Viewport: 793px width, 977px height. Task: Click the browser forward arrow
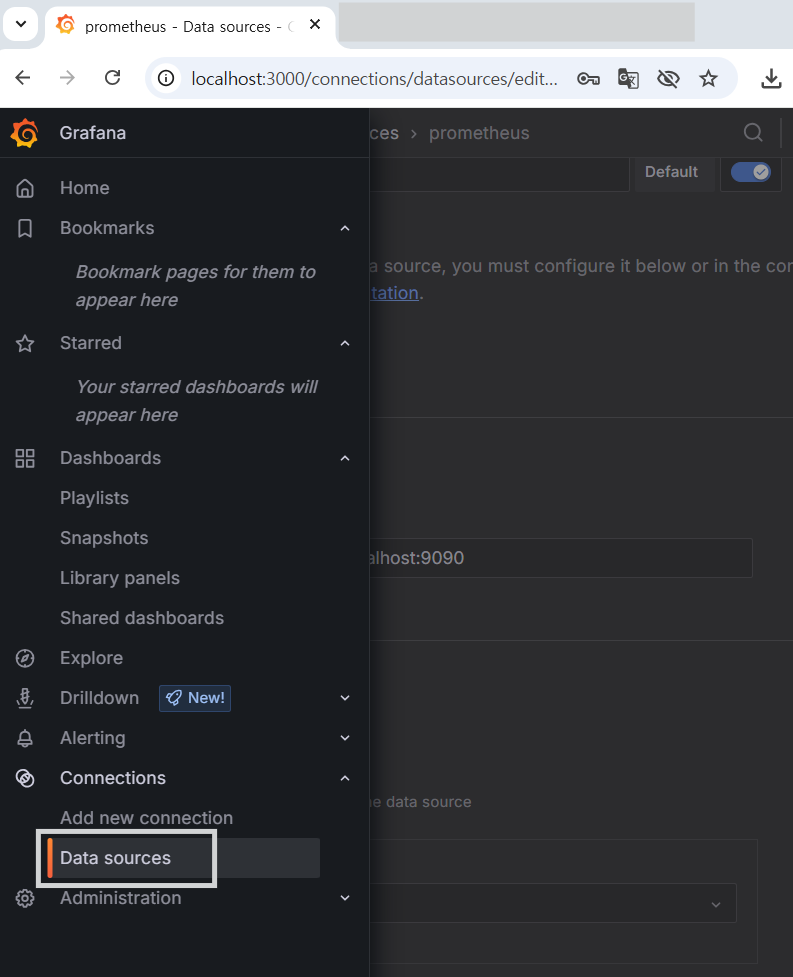click(x=67, y=78)
